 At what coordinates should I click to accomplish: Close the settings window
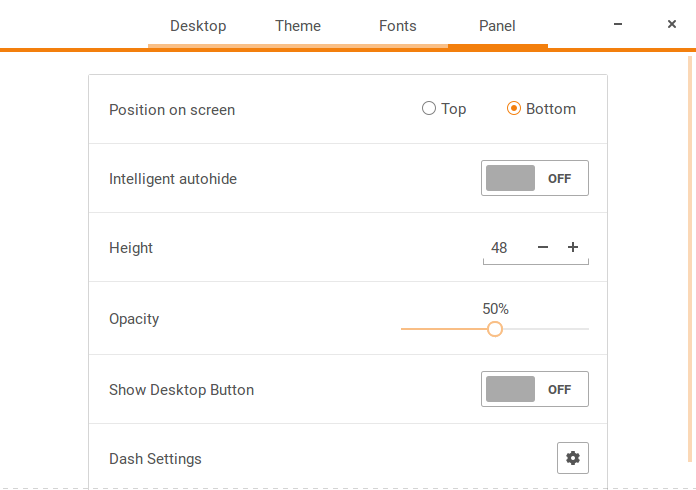tap(672, 24)
